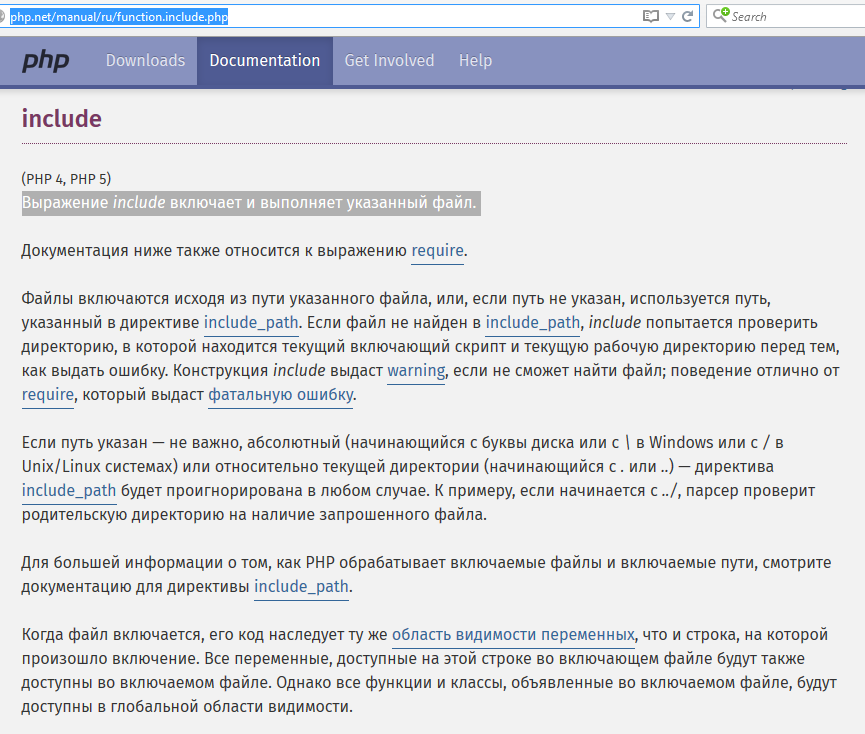The image size is (865, 734).
Task: Click the include page heading
Action: tap(62, 119)
